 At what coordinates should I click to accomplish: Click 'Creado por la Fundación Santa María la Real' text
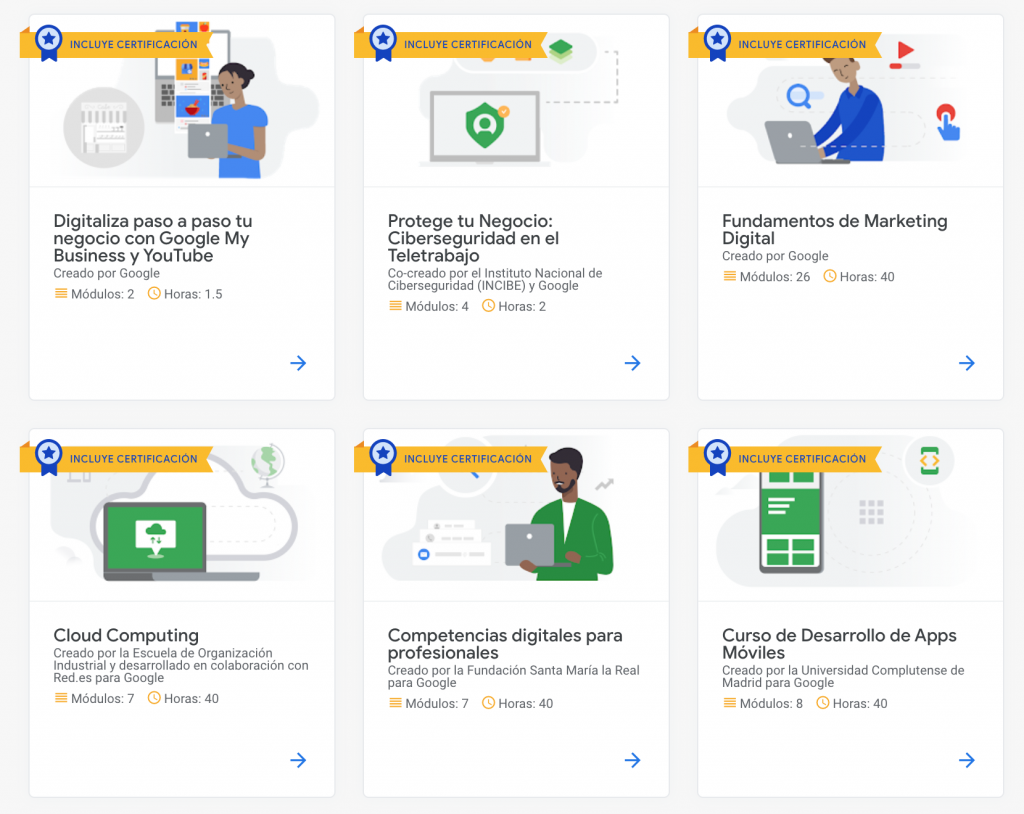(x=514, y=676)
